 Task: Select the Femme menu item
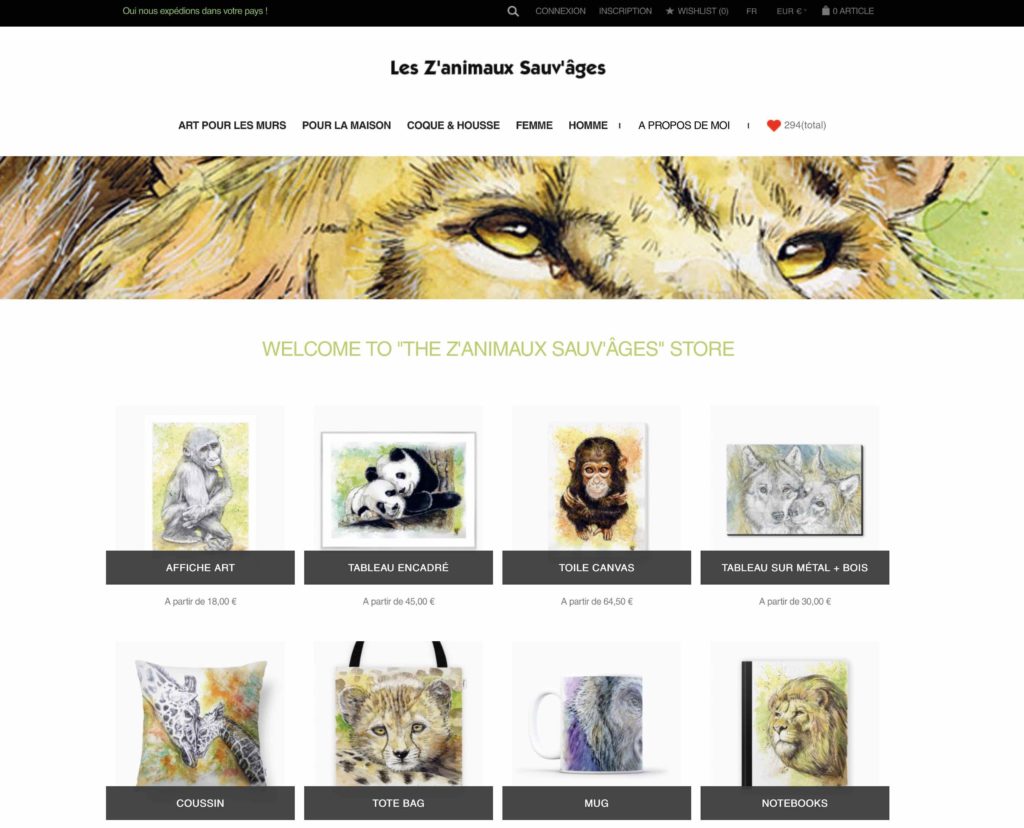[x=534, y=125]
